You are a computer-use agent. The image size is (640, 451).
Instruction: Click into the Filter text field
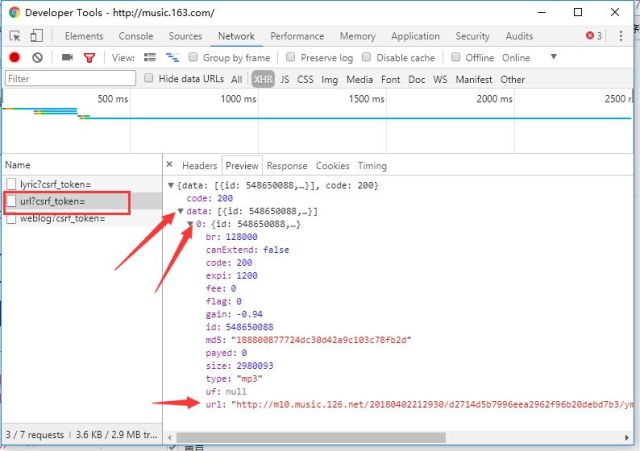70,78
